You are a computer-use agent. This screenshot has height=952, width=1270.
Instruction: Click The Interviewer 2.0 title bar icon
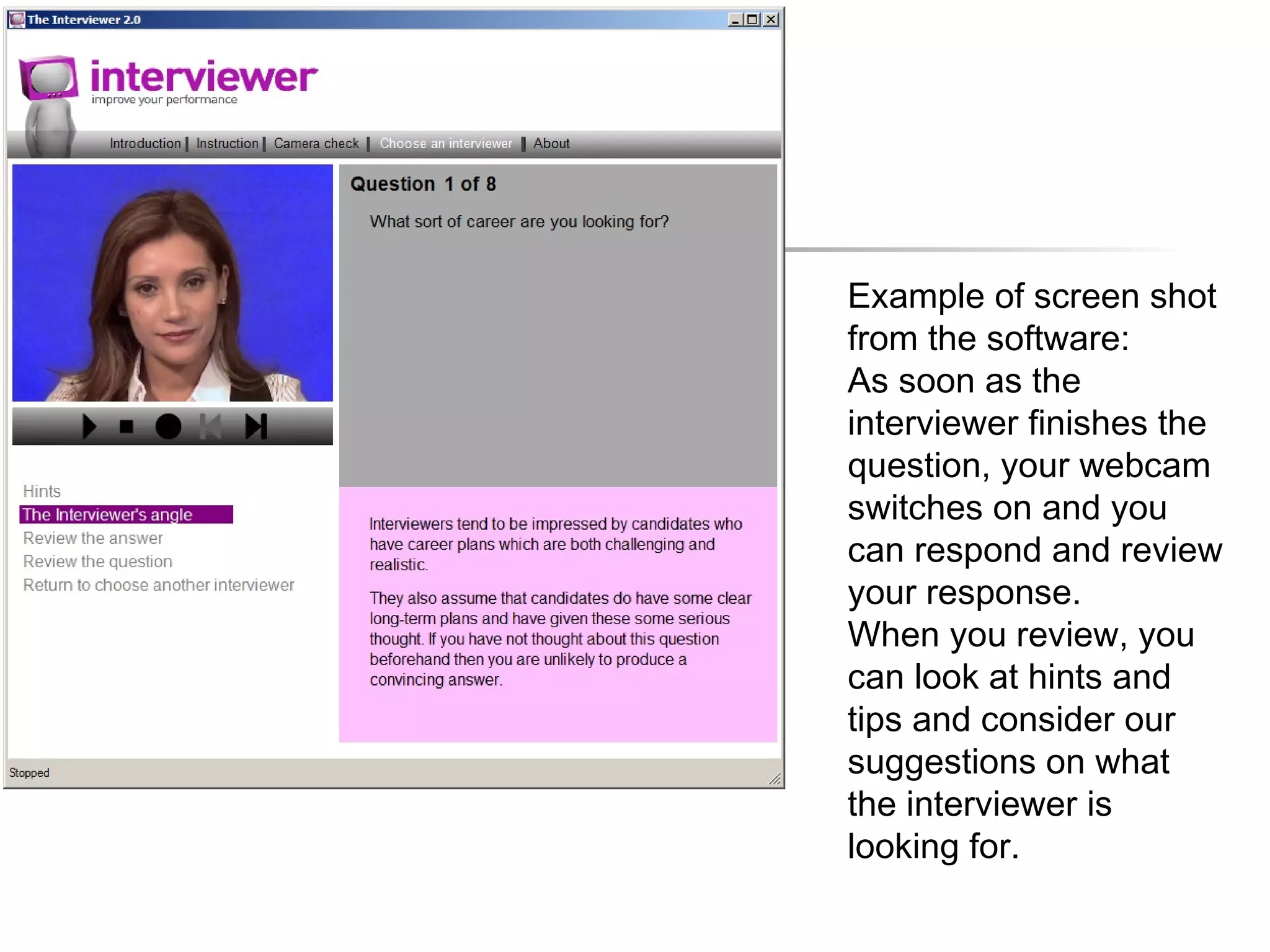17,19
